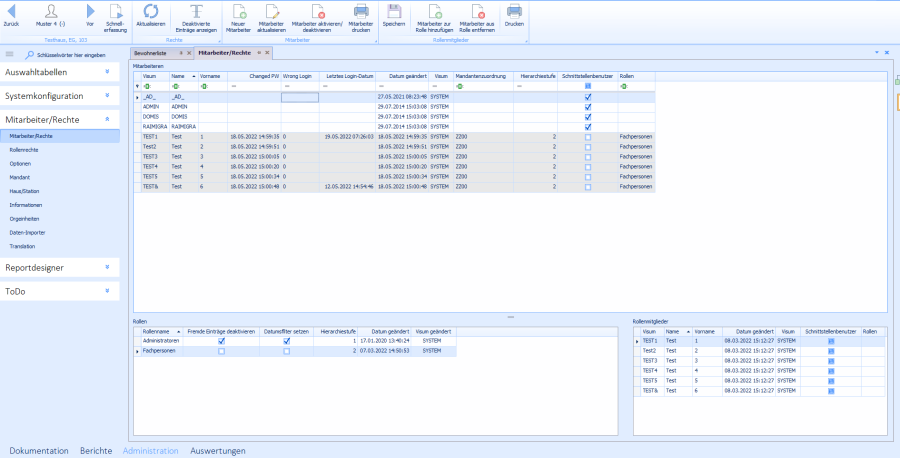Click the Zurück back arrow icon

coord(12,11)
